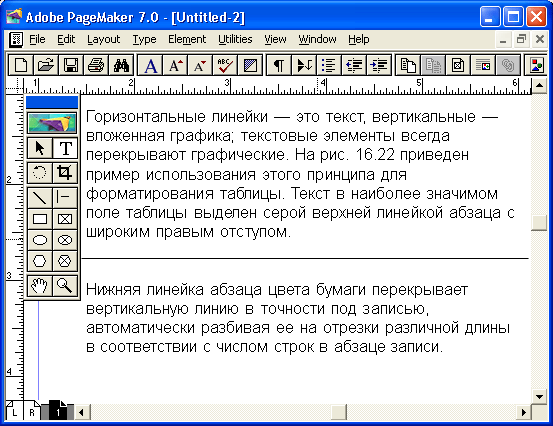The height and width of the screenshot is (426, 553).
Task: Decrease font size with smaller A icon
Action: [x=200, y=65]
